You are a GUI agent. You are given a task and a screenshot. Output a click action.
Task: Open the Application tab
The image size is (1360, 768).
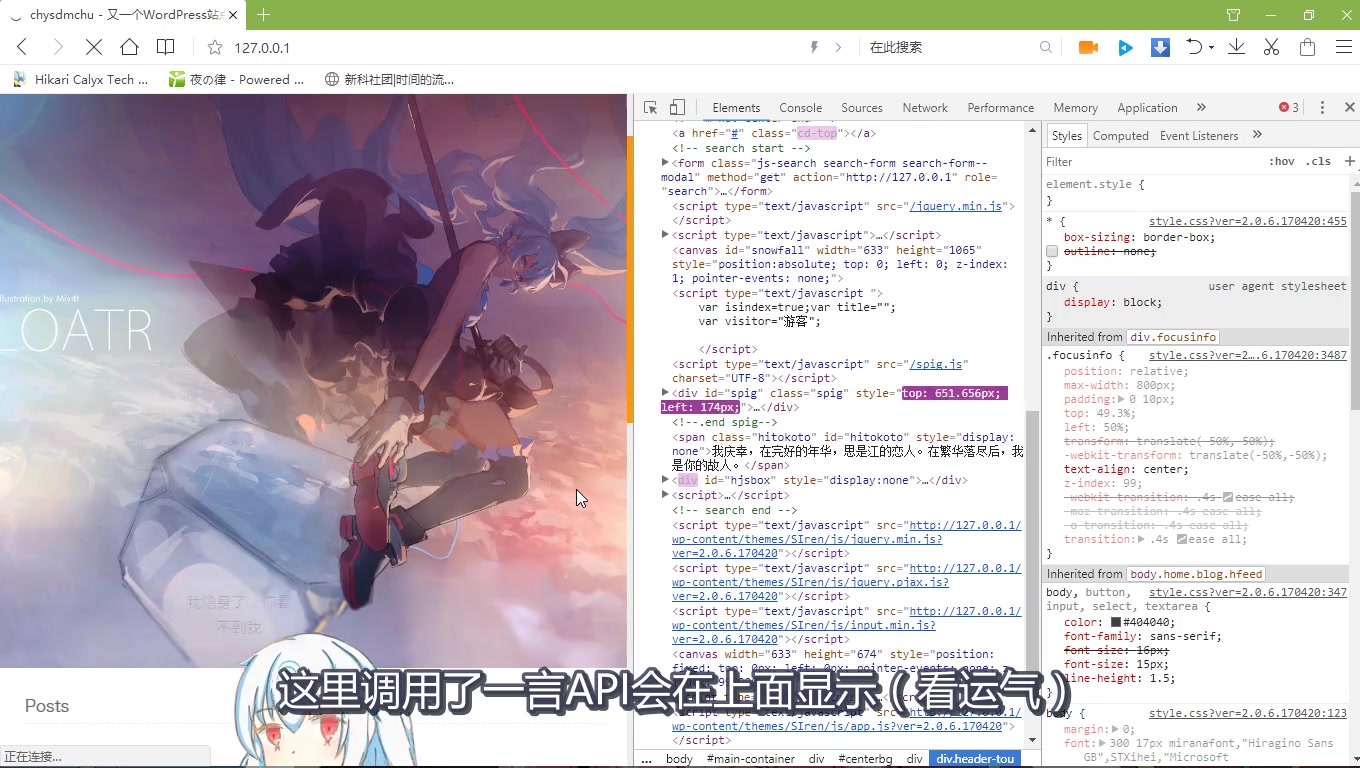(x=1147, y=107)
